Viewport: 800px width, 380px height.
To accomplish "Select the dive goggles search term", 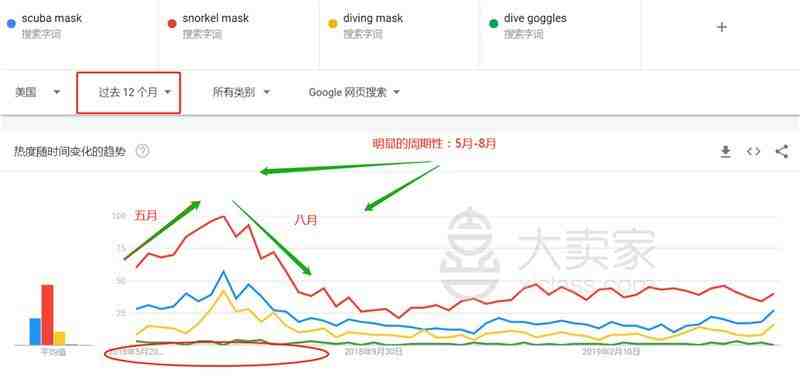I will (535, 18).
